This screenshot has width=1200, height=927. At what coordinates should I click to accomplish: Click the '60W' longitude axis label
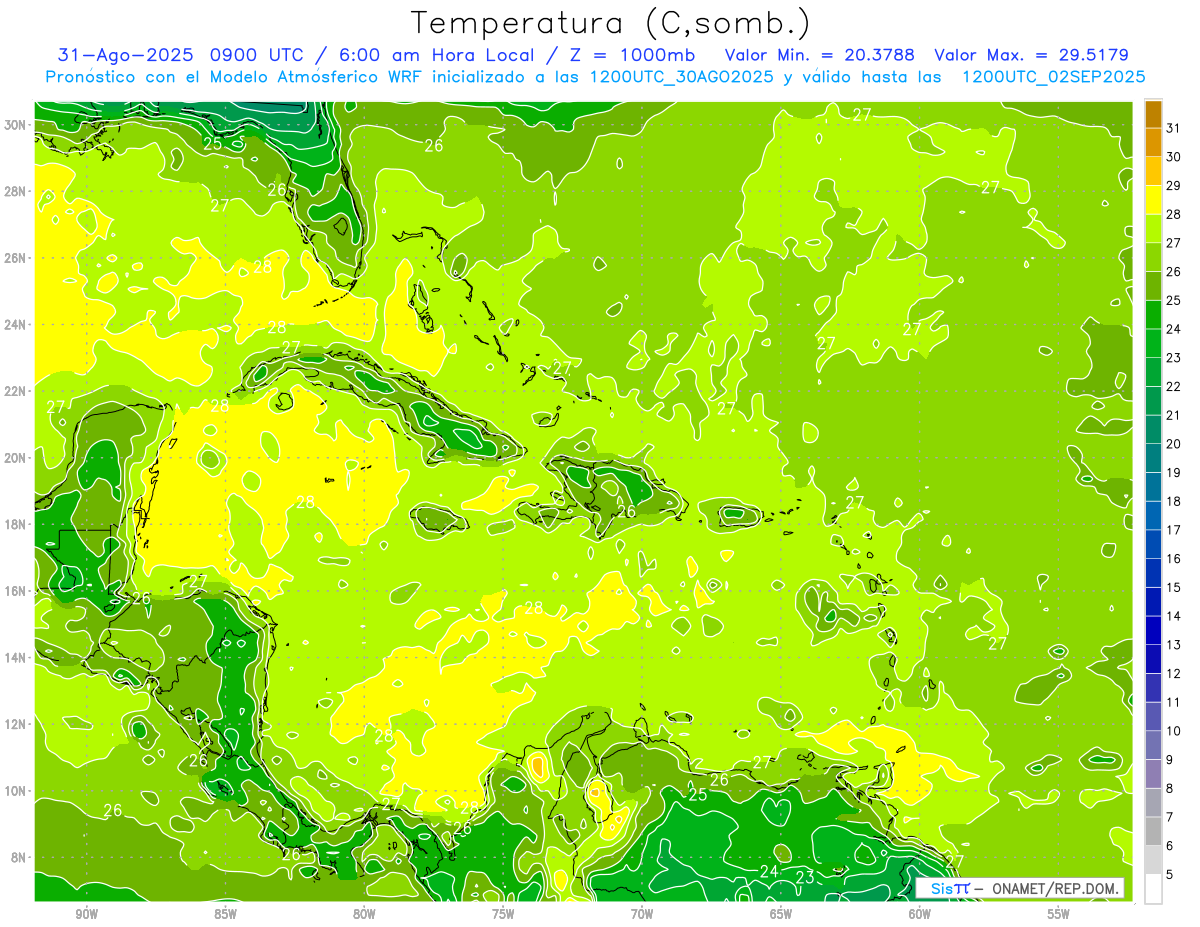tap(920, 913)
